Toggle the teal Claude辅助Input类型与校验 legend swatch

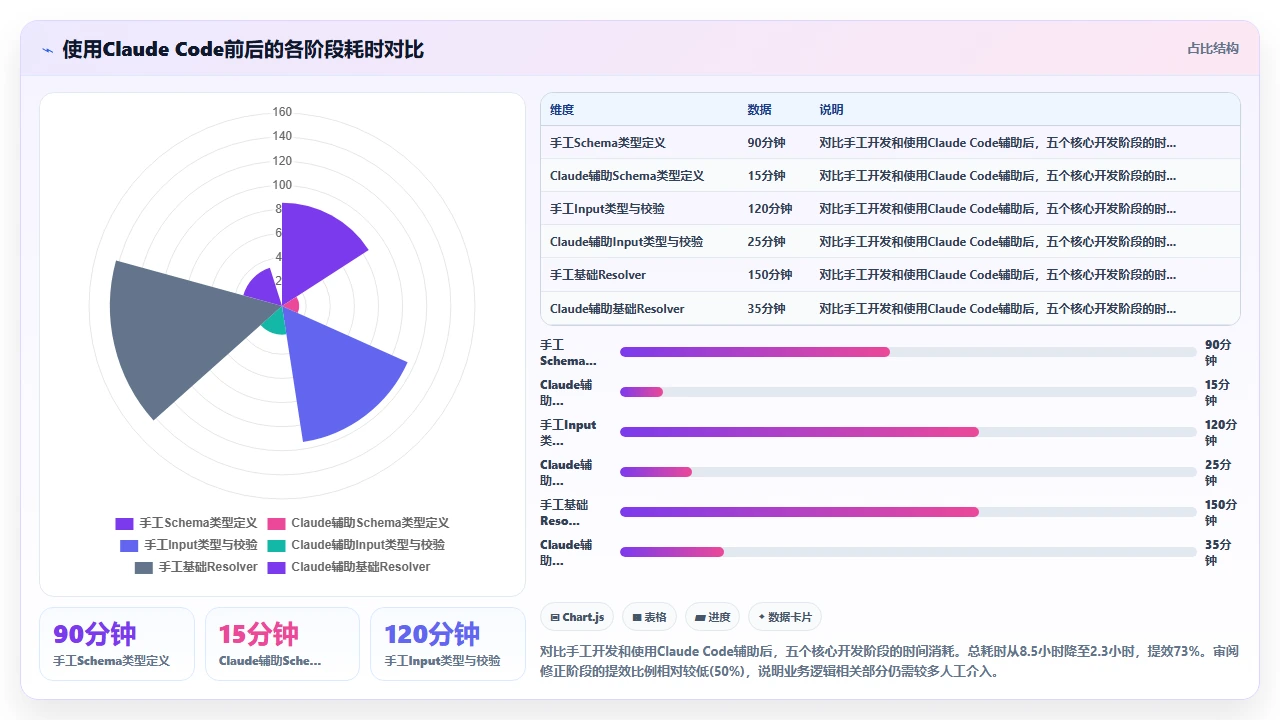click(x=276, y=545)
